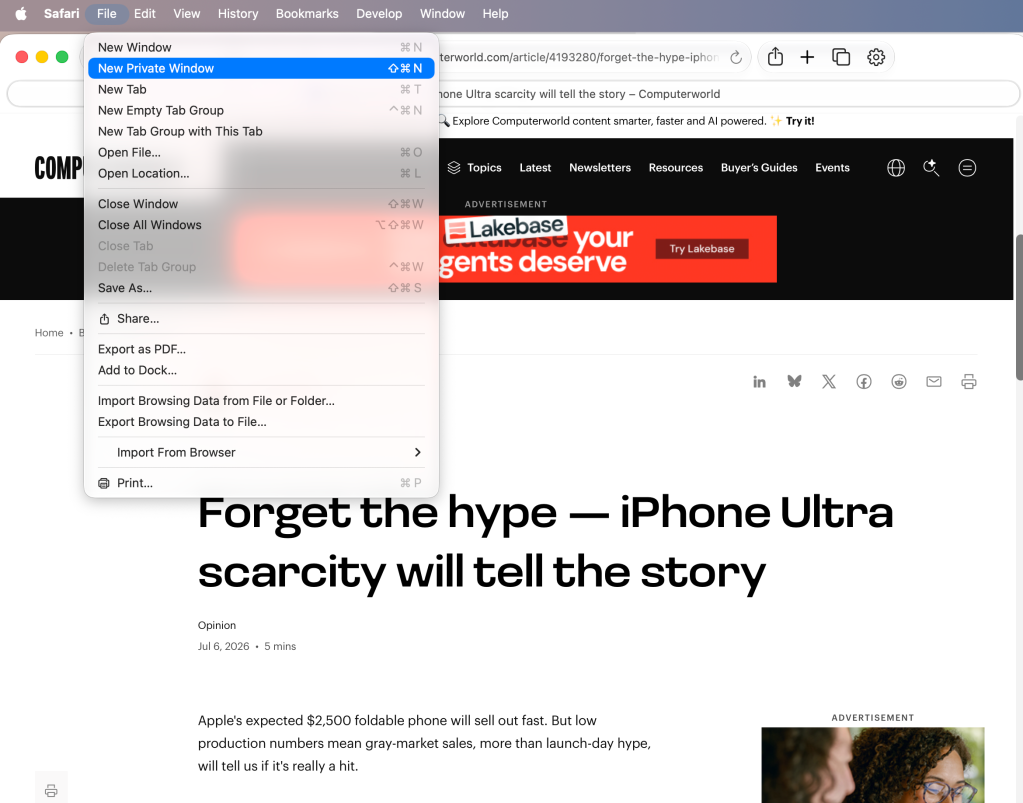
Task: Share the article on X
Action: point(829,382)
